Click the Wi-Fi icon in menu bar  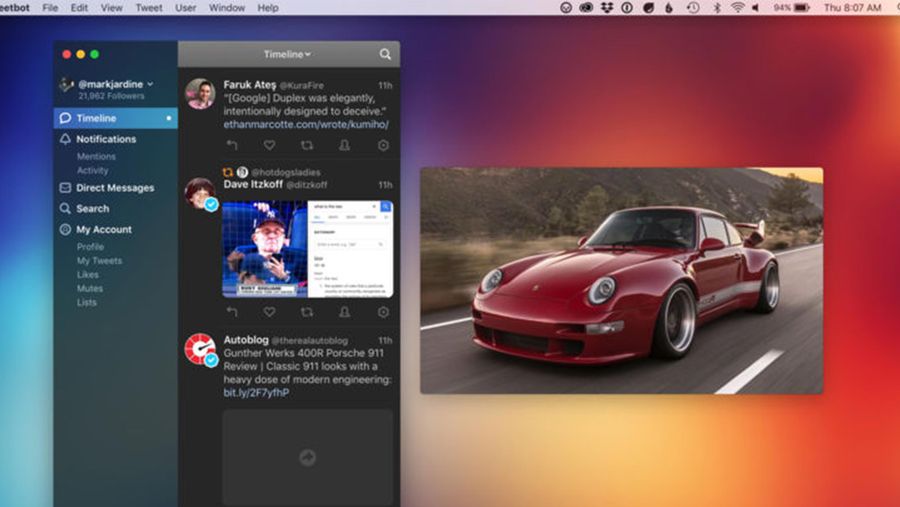[738, 7]
